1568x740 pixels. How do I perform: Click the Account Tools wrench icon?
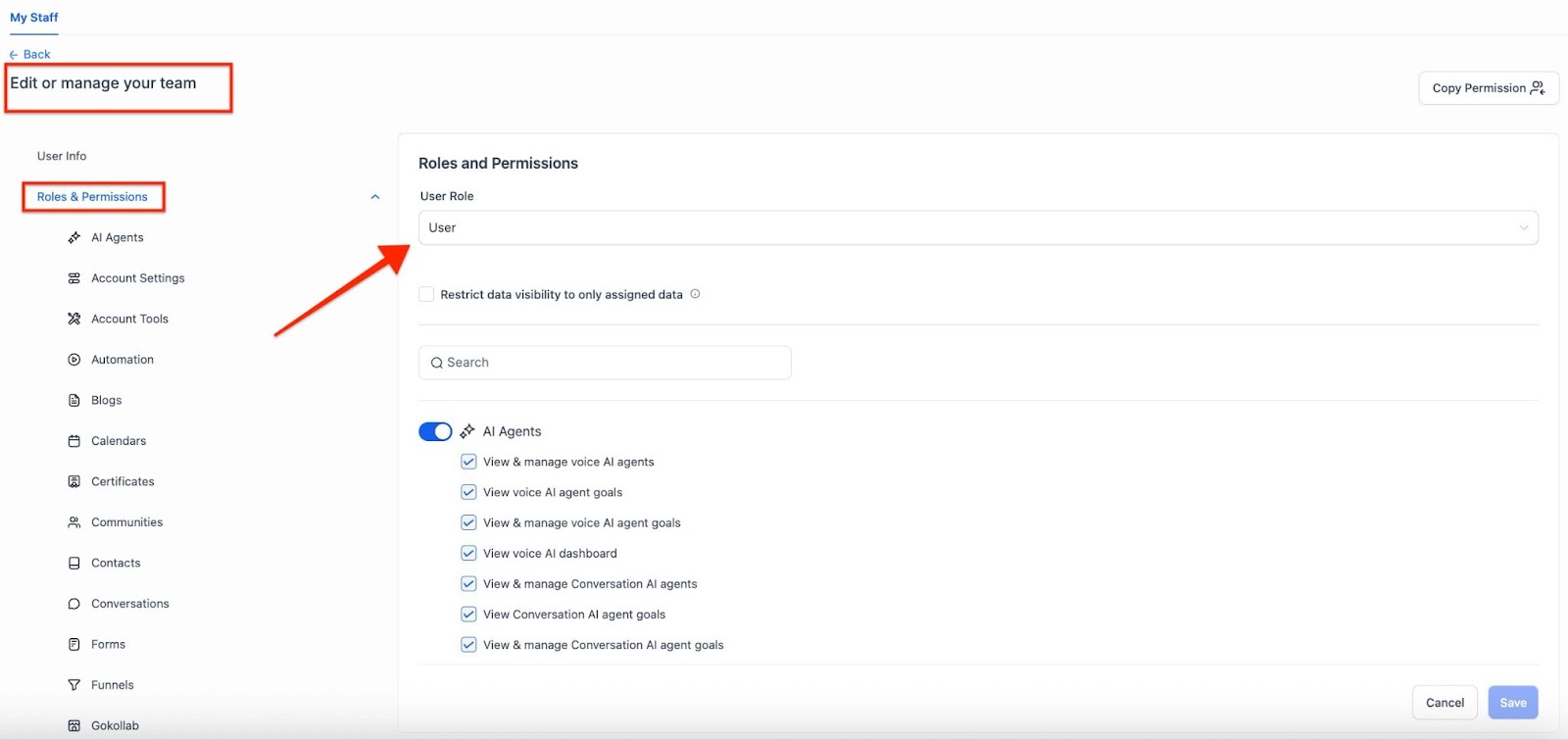(x=73, y=319)
